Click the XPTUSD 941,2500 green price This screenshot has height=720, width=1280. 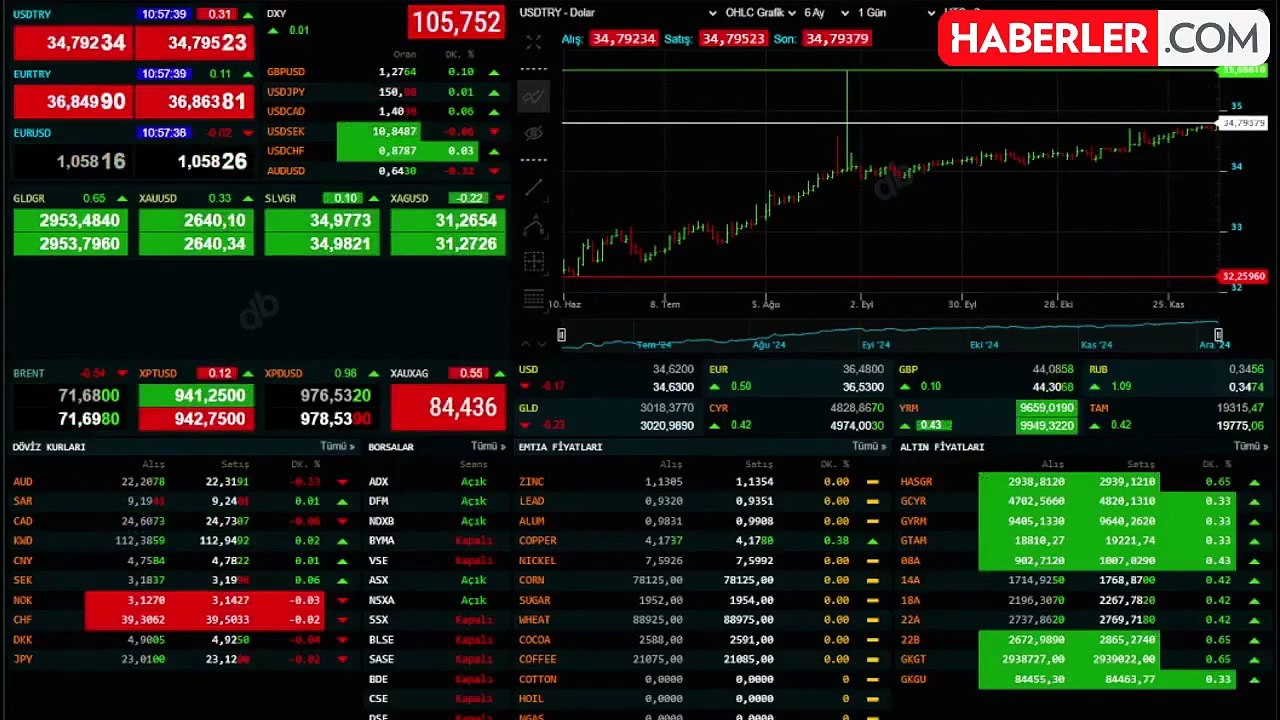point(196,396)
